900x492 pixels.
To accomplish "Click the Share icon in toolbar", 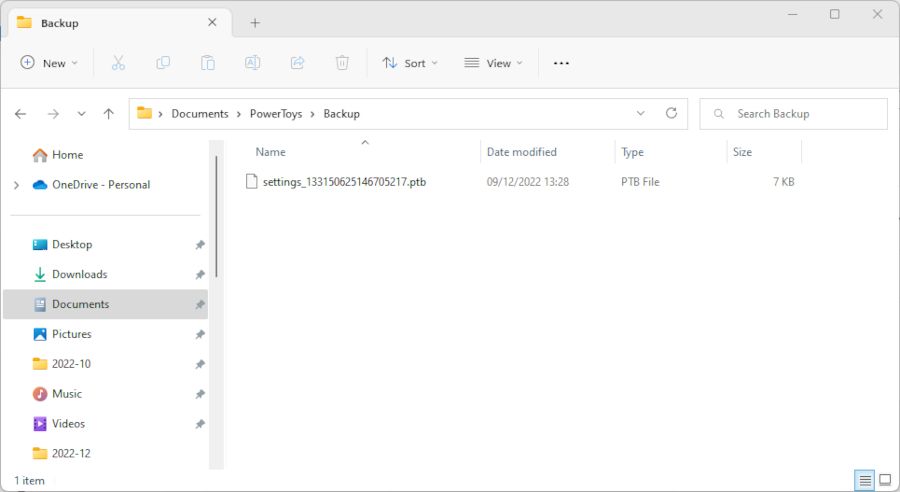I will coord(297,63).
